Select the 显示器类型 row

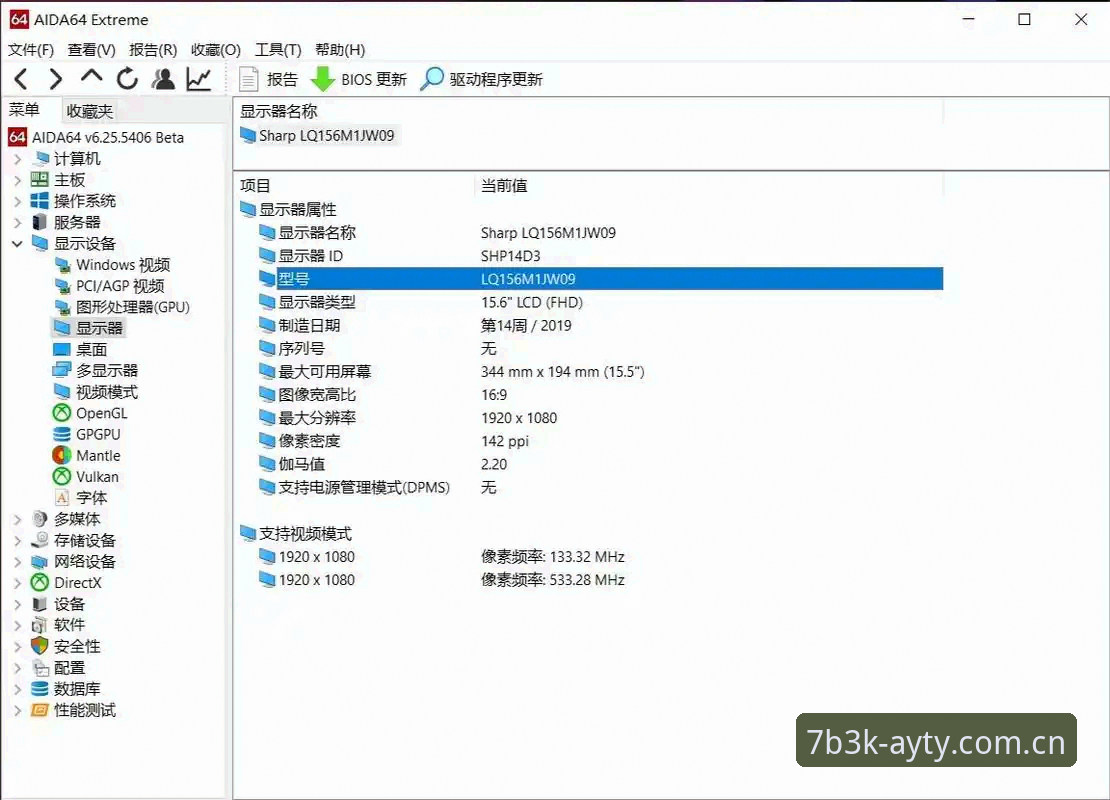coord(600,302)
